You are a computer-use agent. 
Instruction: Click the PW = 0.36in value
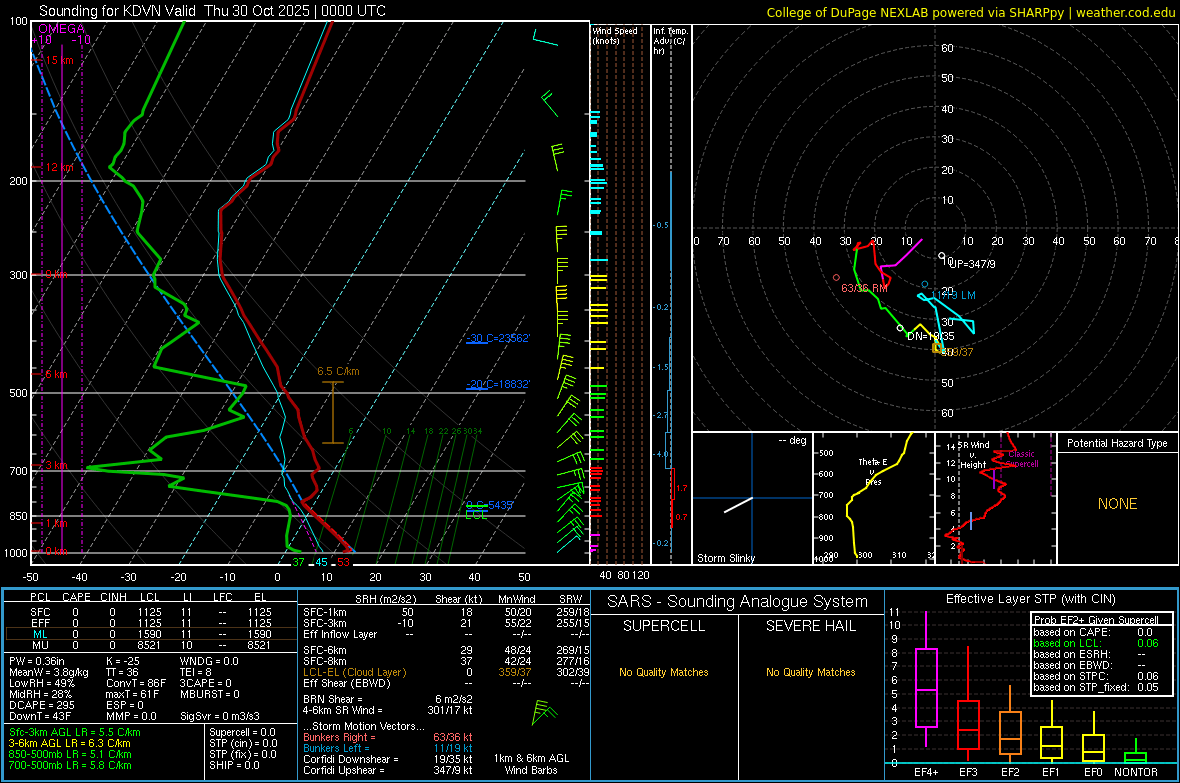coord(37,661)
